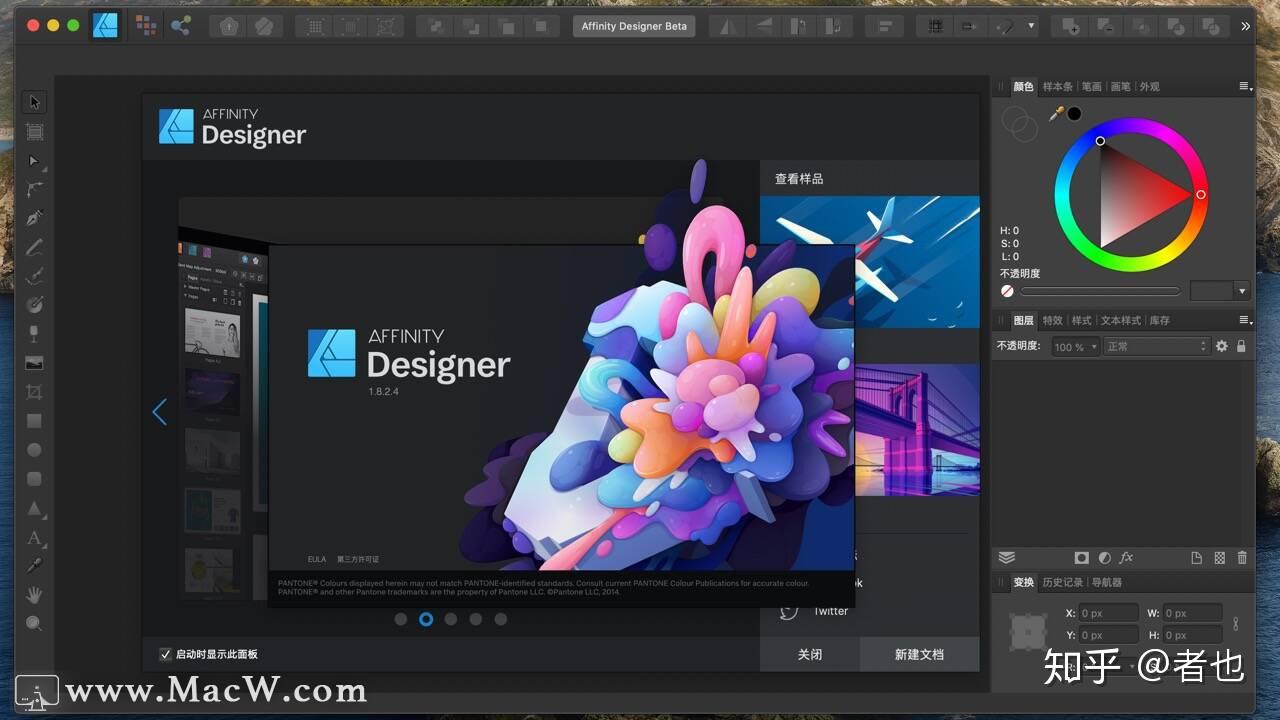Select the third carousel page dot
This screenshot has width=1280, height=720.
pyautogui.click(x=451, y=619)
